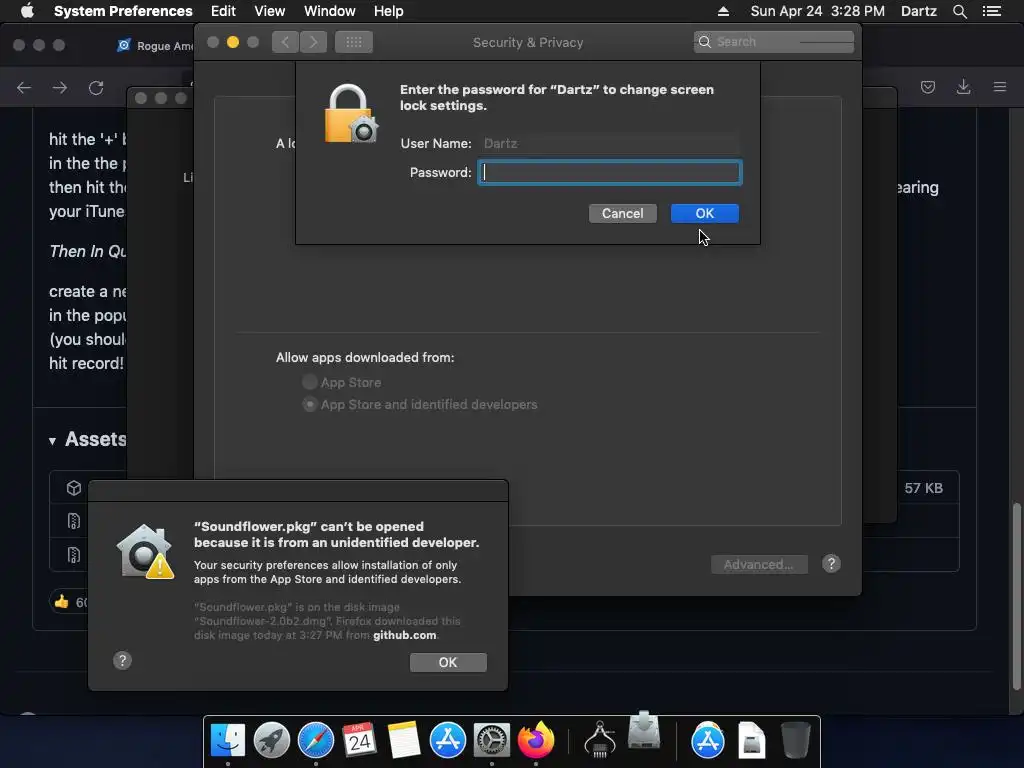Open Notification Center list icon
The image size is (1024, 768).
[991, 11]
